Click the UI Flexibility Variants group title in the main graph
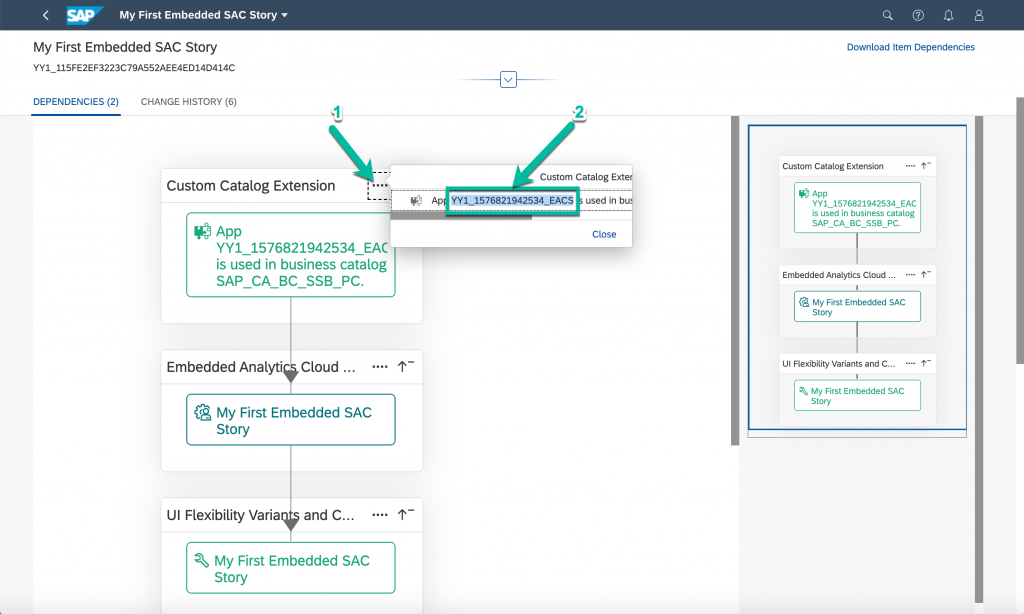Viewport: 1024px width, 614px height. tap(261, 515)
